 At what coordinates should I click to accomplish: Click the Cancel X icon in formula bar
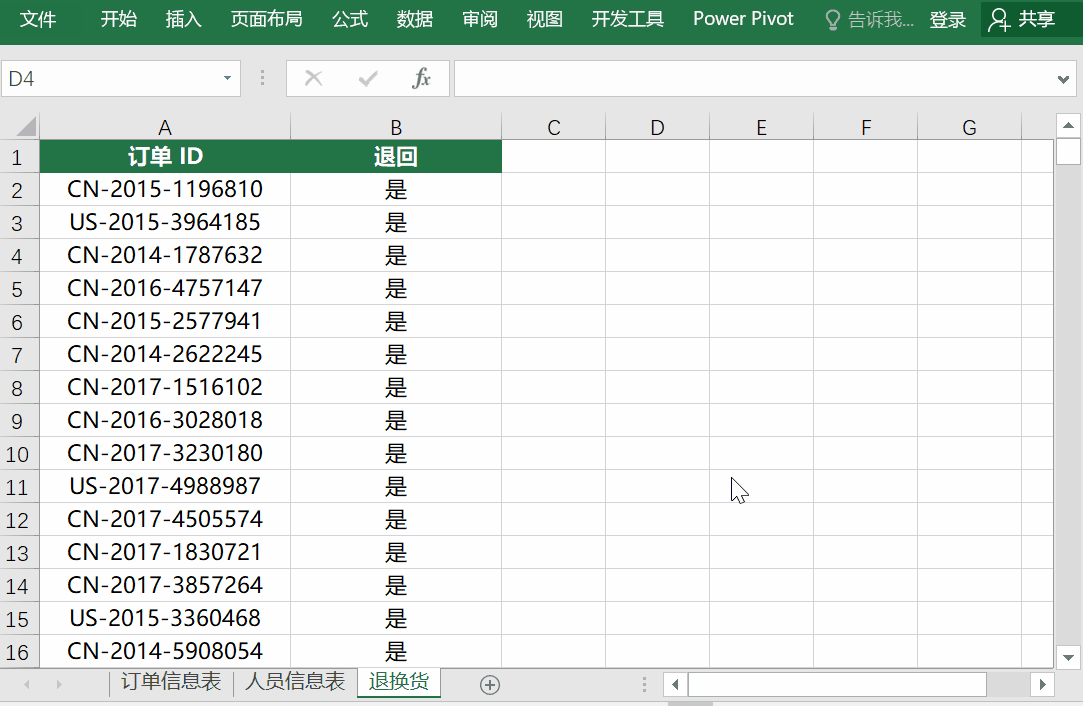(x=314, y=78)
